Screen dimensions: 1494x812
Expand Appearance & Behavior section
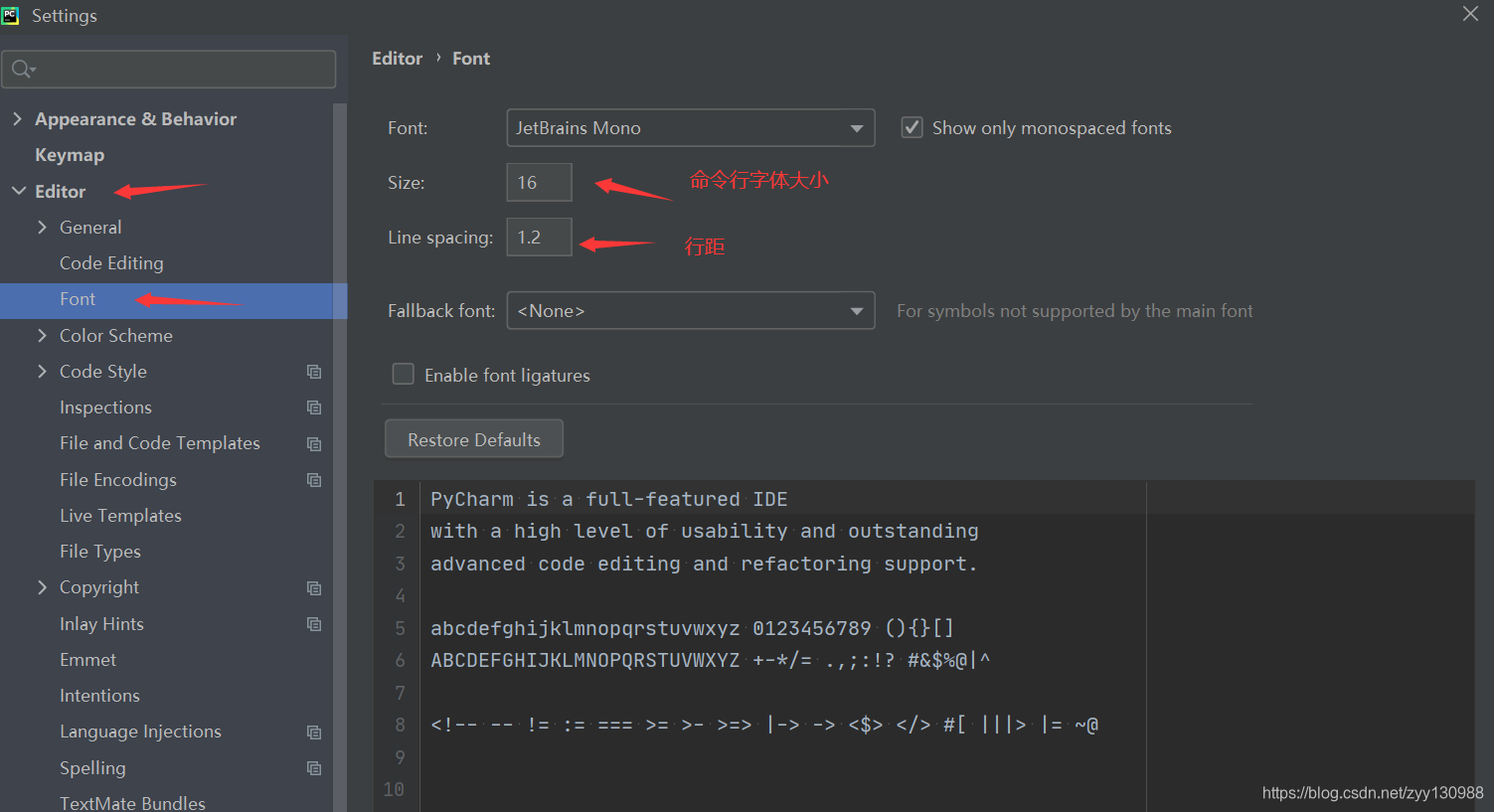point(17,118)
